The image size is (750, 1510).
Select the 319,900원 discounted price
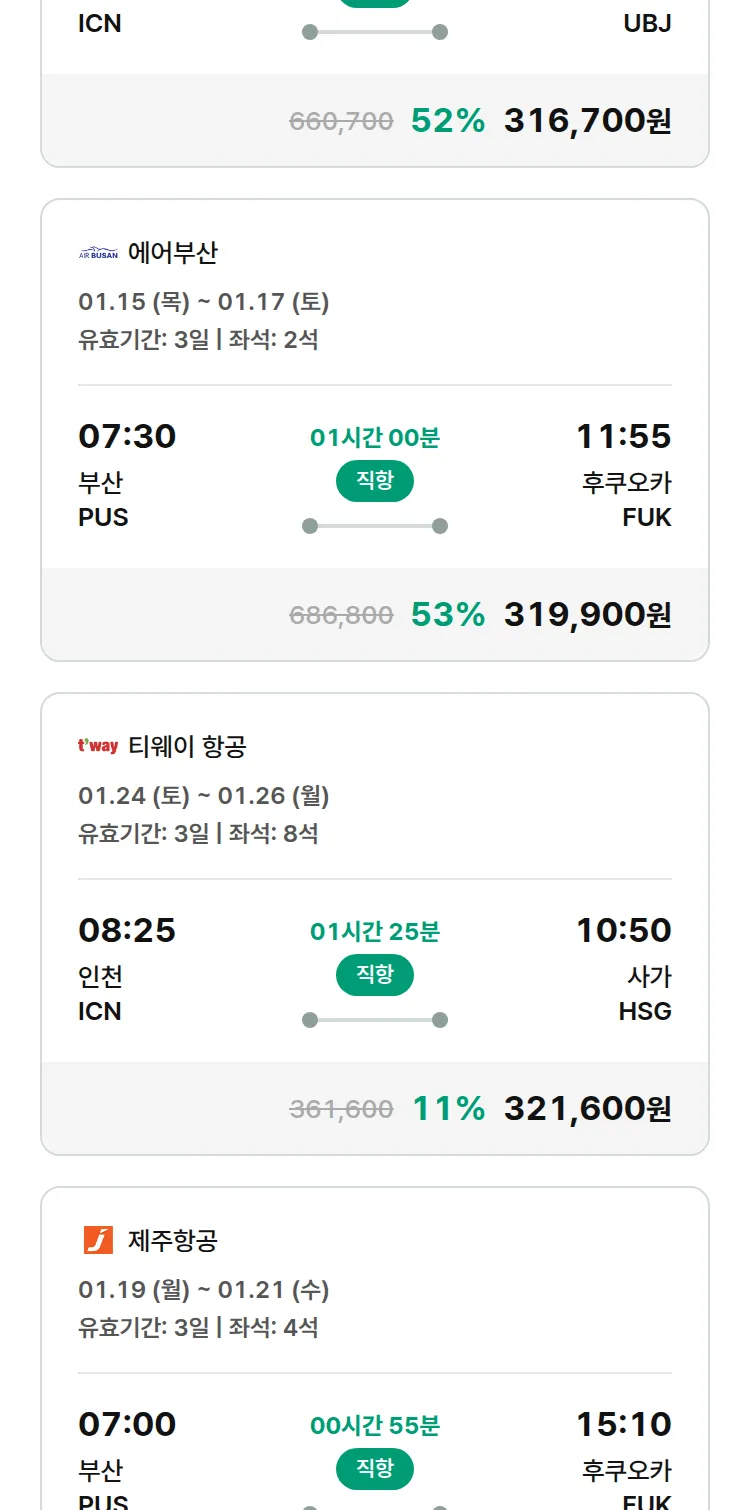[x=587, y=614]
